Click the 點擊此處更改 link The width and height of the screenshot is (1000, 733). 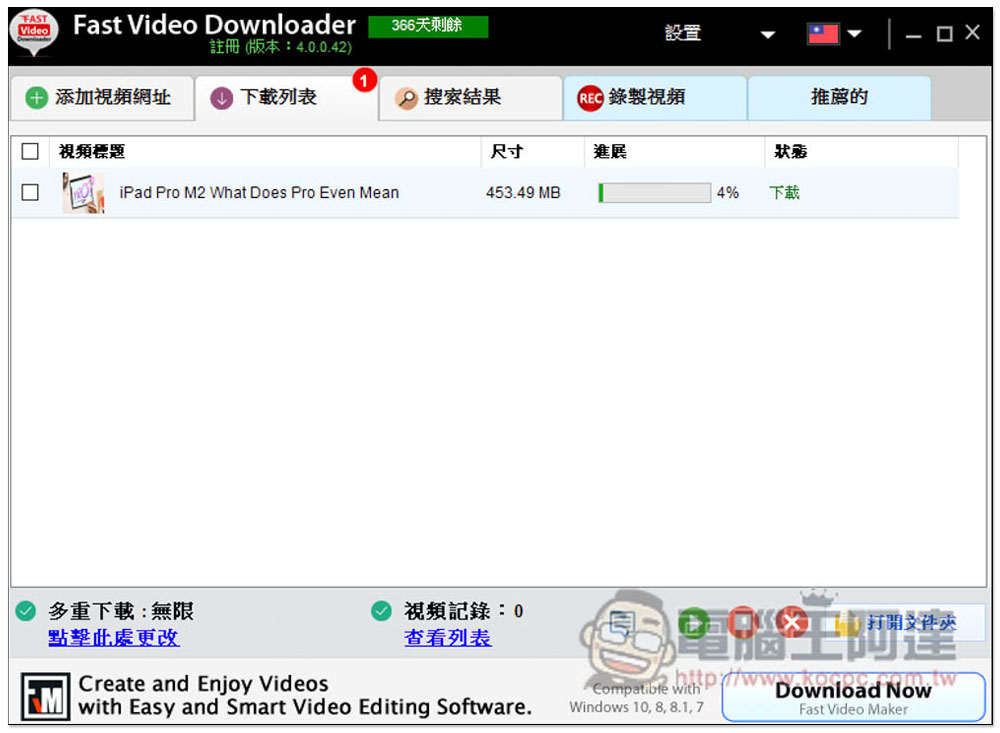point(114,637)
